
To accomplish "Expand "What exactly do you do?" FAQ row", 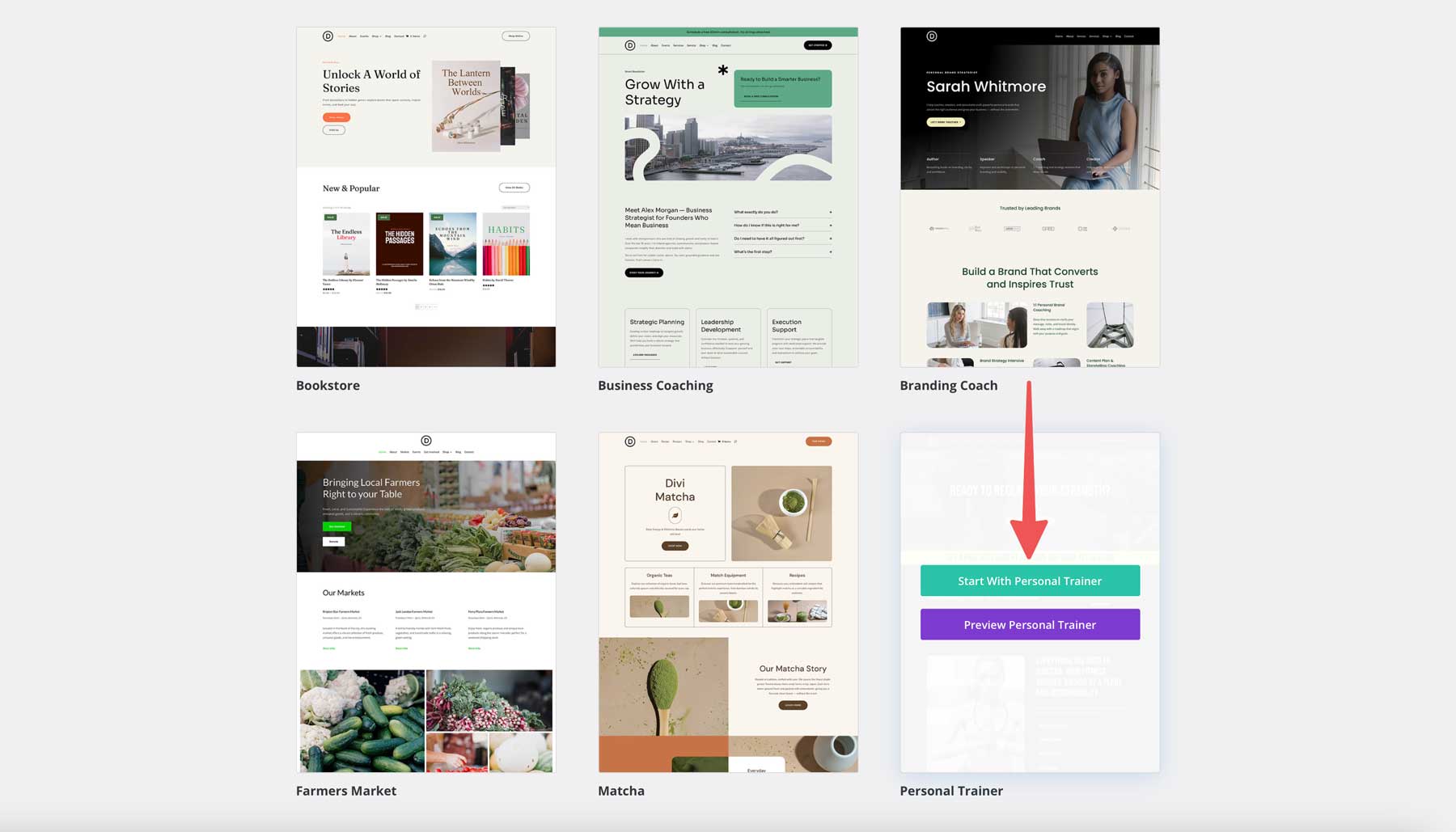I will (782, 212).
